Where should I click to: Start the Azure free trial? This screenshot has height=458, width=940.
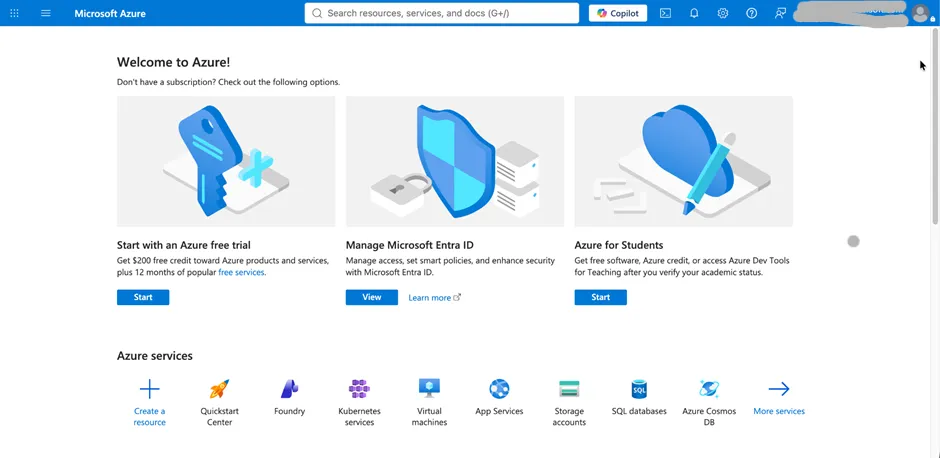(x=143, y=297)
